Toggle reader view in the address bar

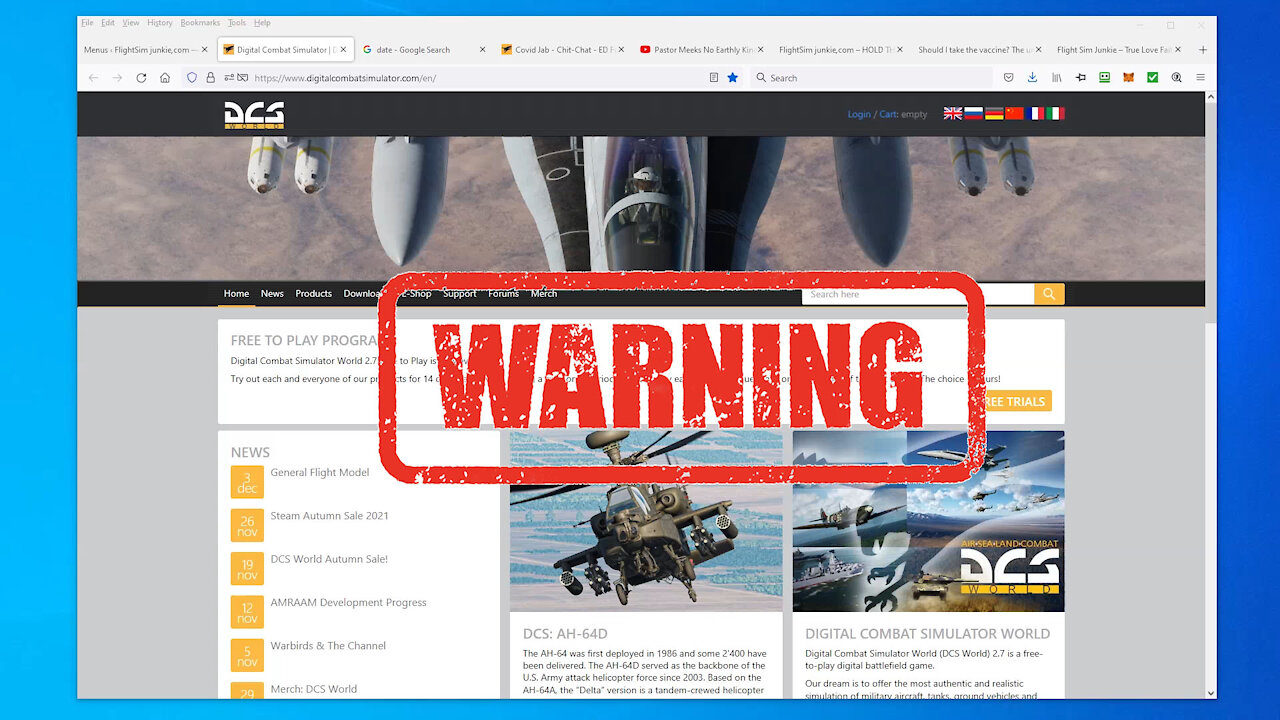(713, 78)
